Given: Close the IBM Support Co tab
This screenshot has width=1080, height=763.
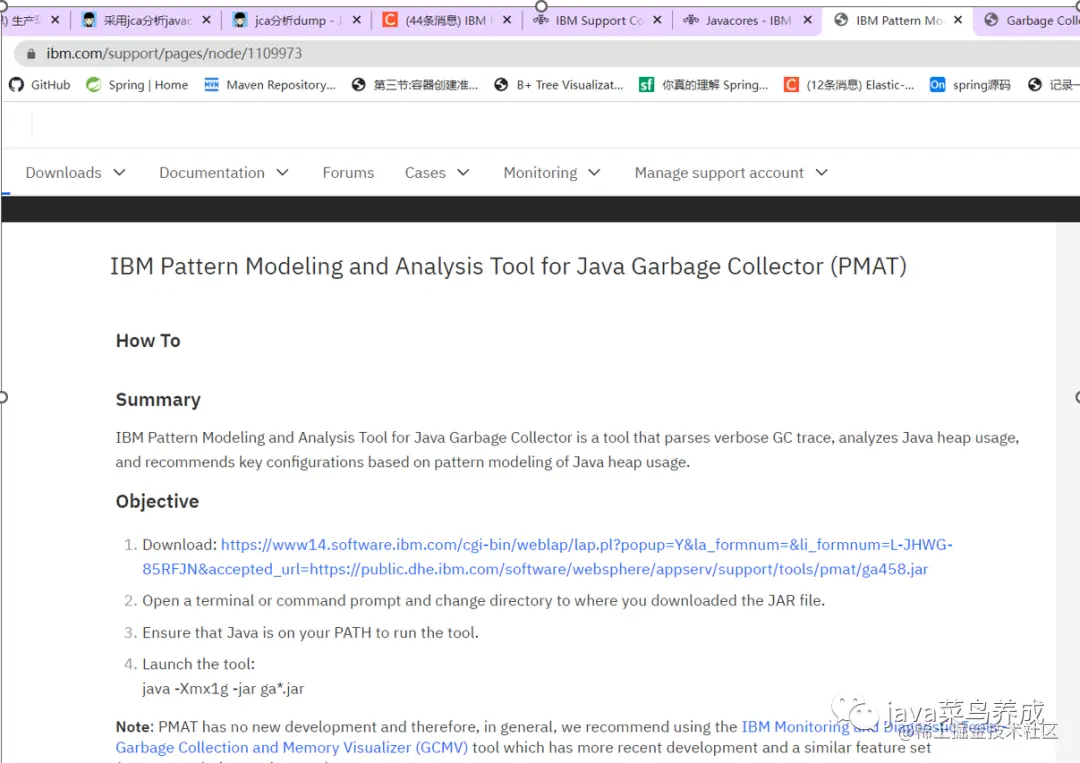Looking at the screenshot, I should pyautogui.click(x=657, y=21).
